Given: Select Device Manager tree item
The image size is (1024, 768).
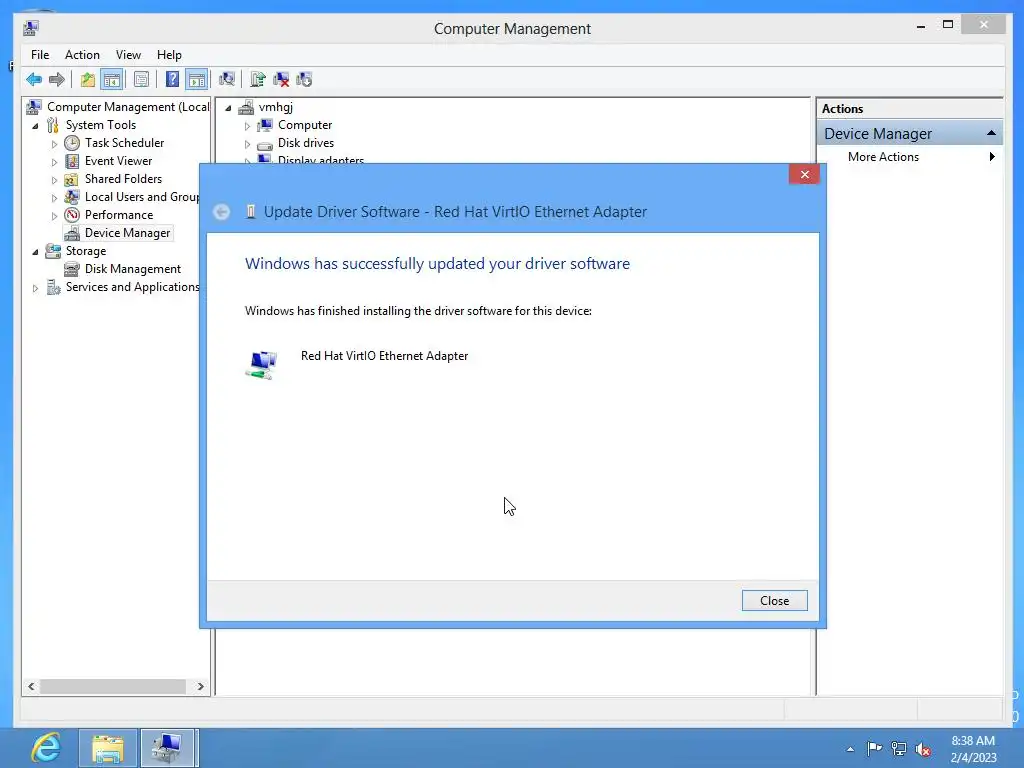Looking at the screenshot, I should click(127, 233).
